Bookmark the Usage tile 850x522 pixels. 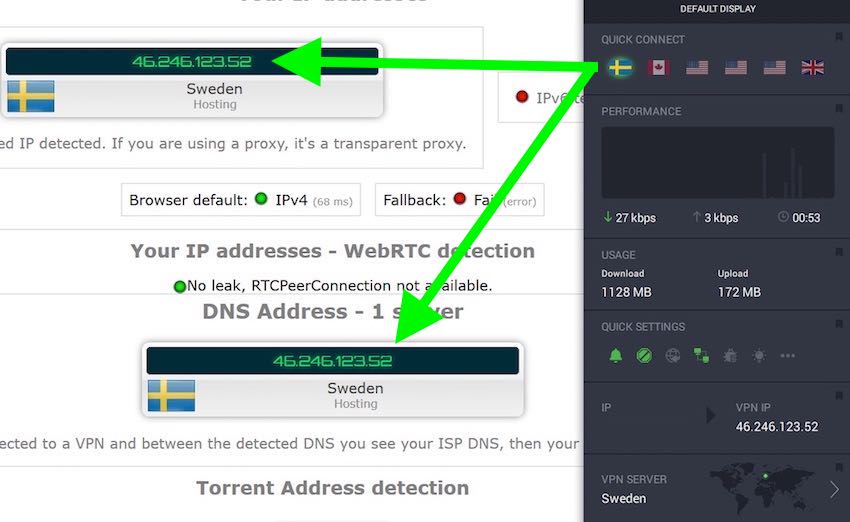839,252
